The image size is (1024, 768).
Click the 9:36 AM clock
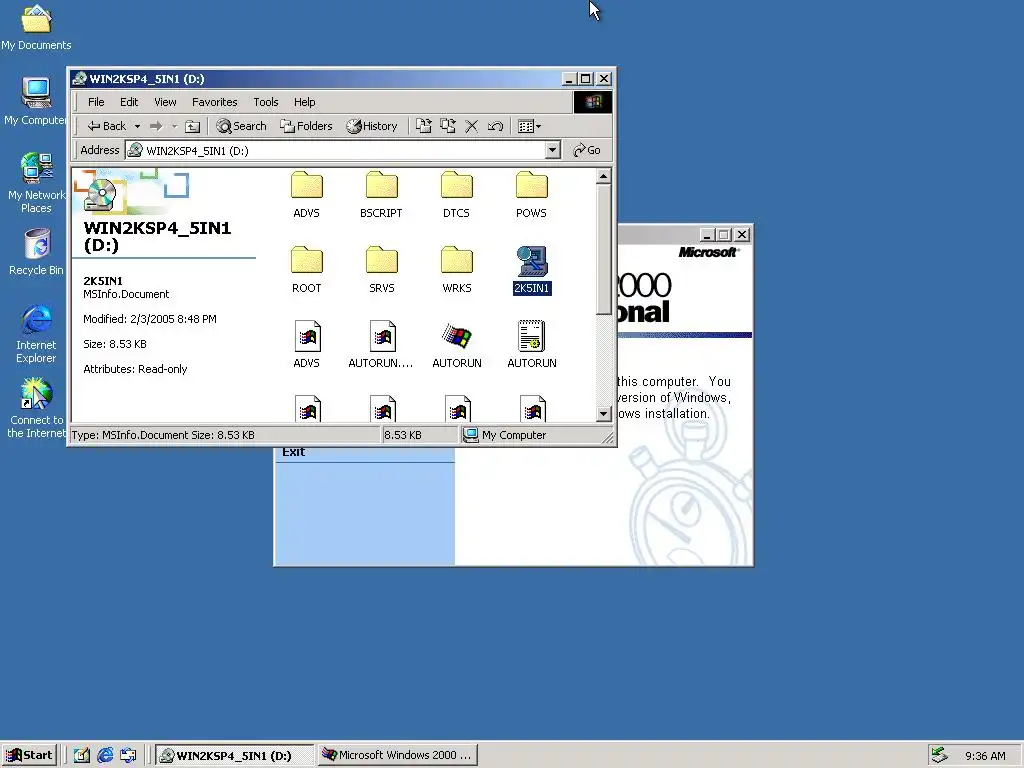[985, 756]
